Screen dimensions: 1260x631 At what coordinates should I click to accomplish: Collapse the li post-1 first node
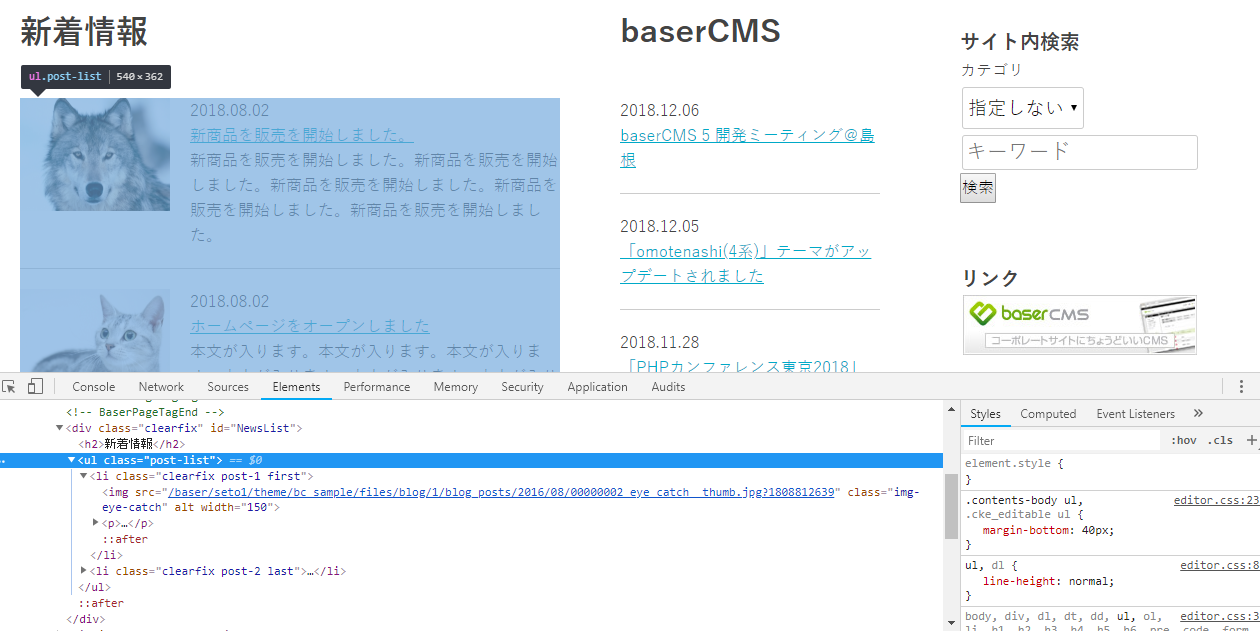[x=84, y=476]
